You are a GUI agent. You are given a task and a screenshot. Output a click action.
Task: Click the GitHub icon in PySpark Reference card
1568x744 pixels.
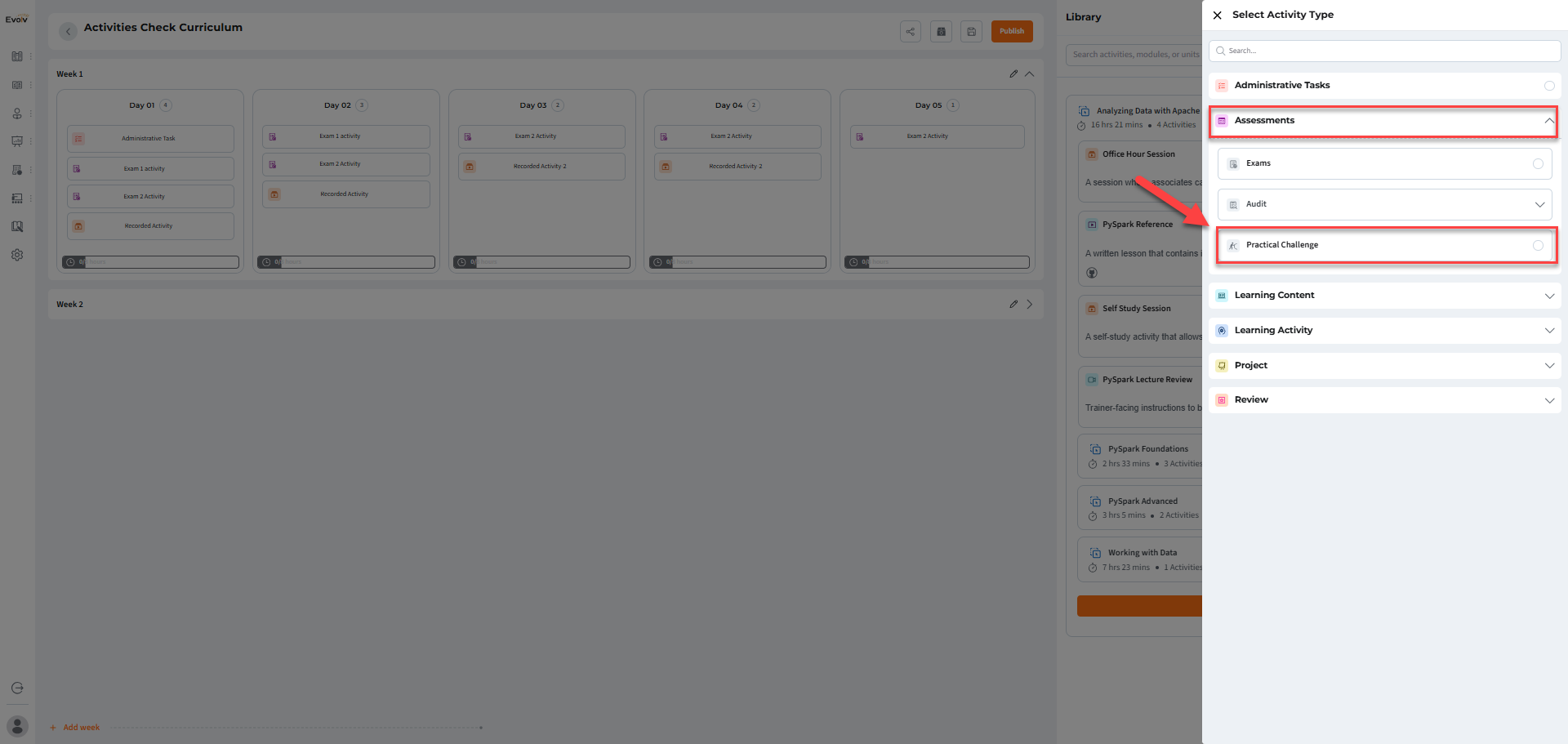(1092, 273)
